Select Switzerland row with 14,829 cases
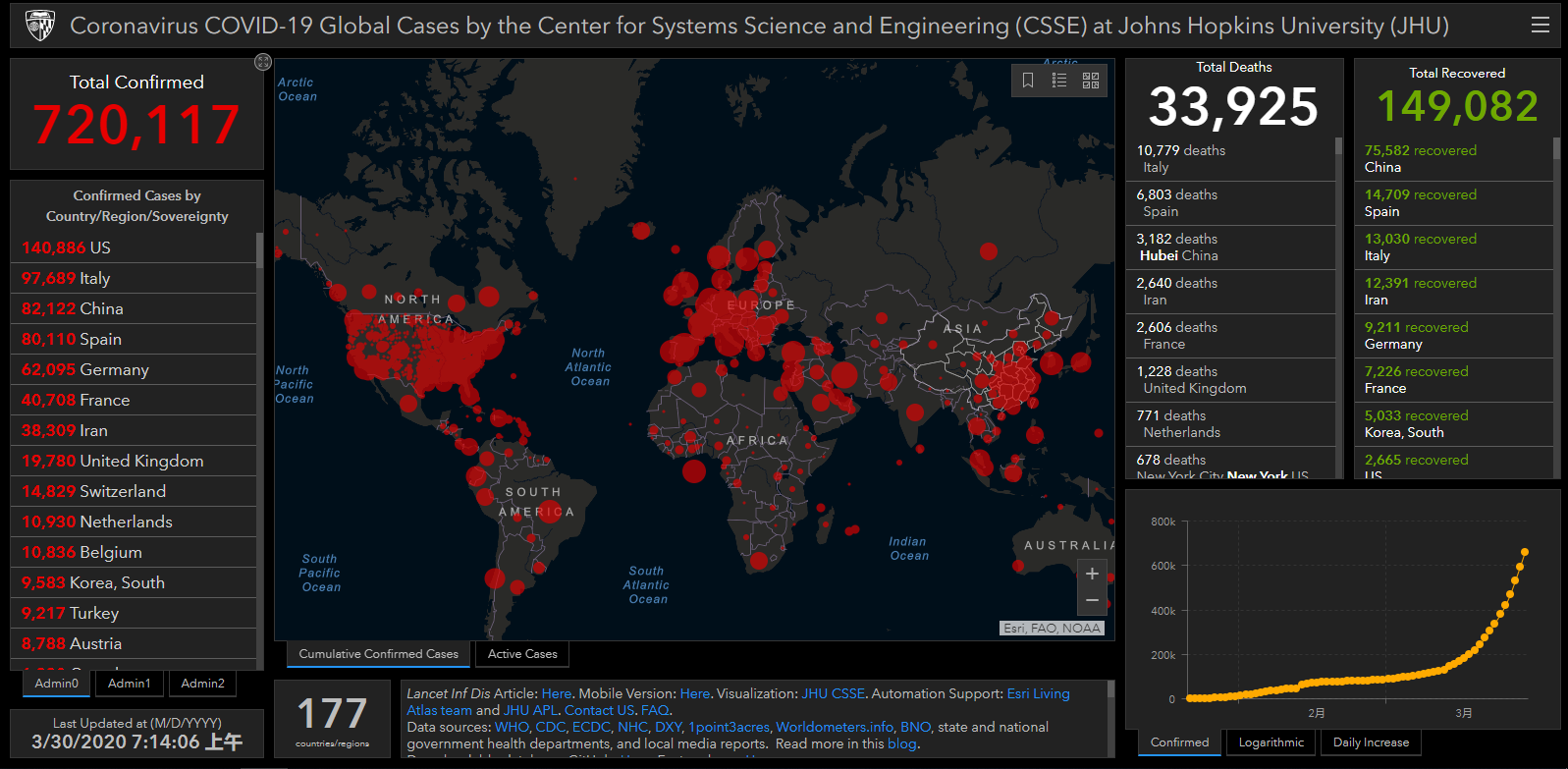 coord(135,491)
